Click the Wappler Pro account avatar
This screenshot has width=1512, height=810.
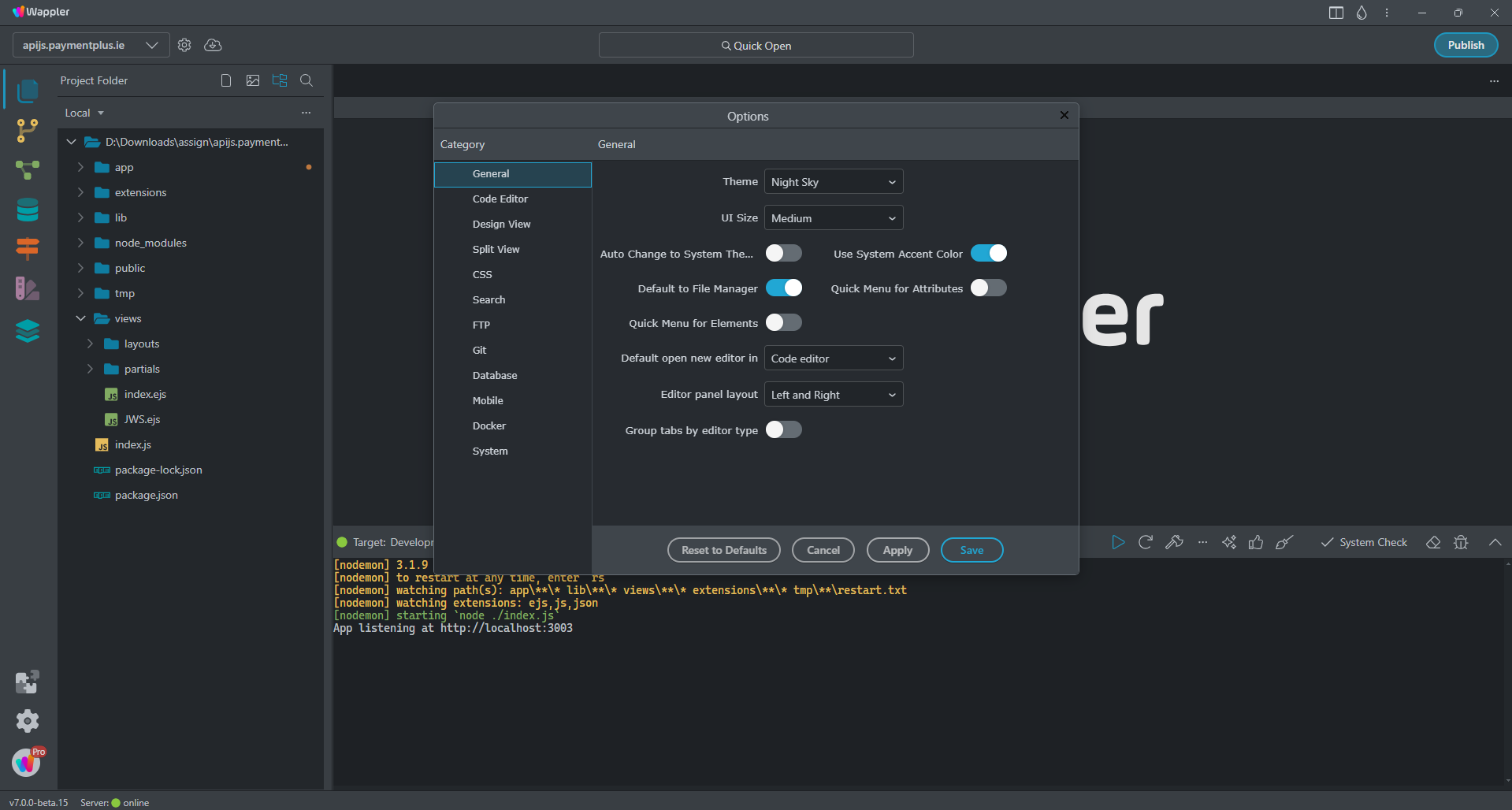coord(28,762)
